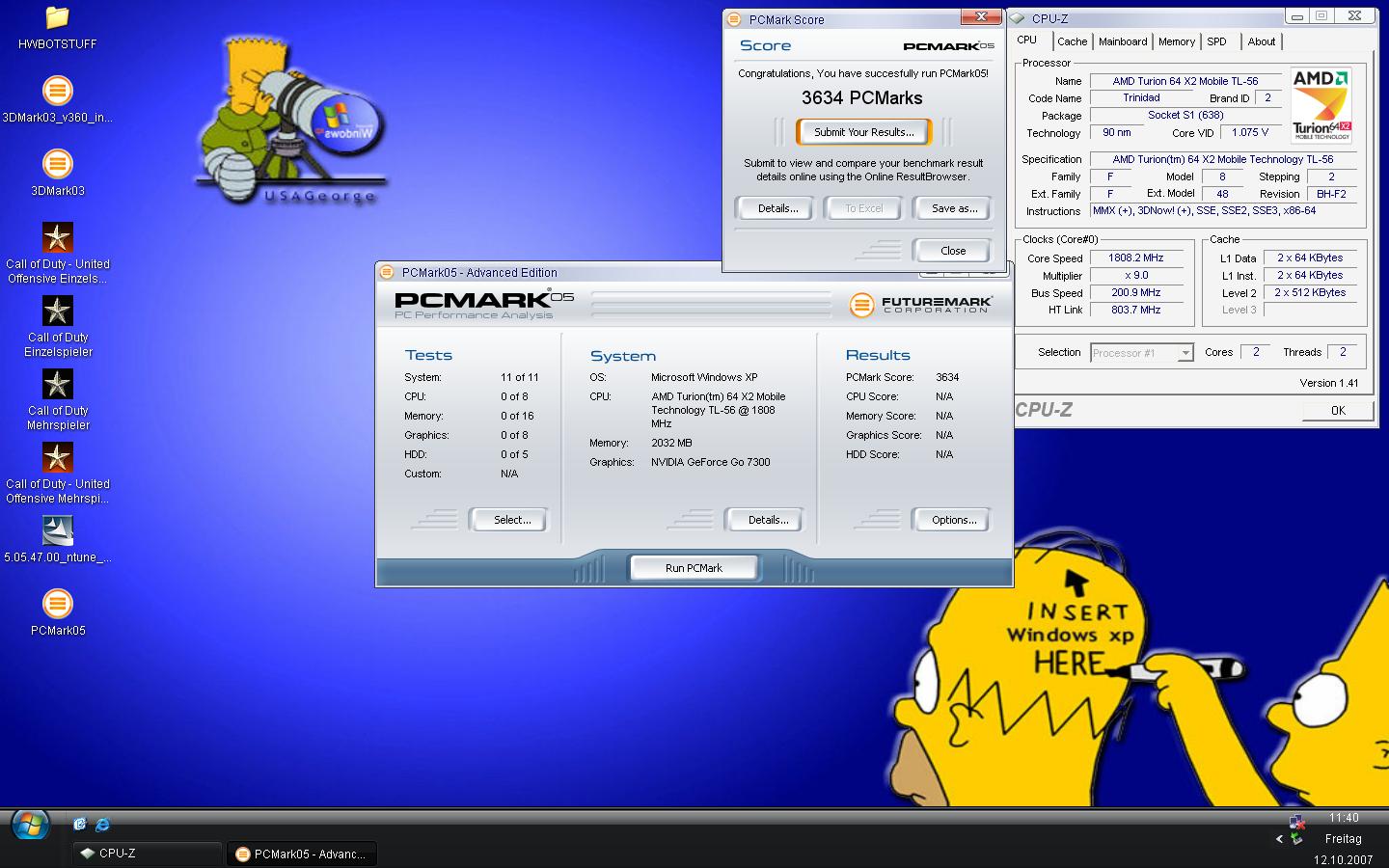Click the Level 2 cache value
1389x868 pixels.
coord(1309,293)
